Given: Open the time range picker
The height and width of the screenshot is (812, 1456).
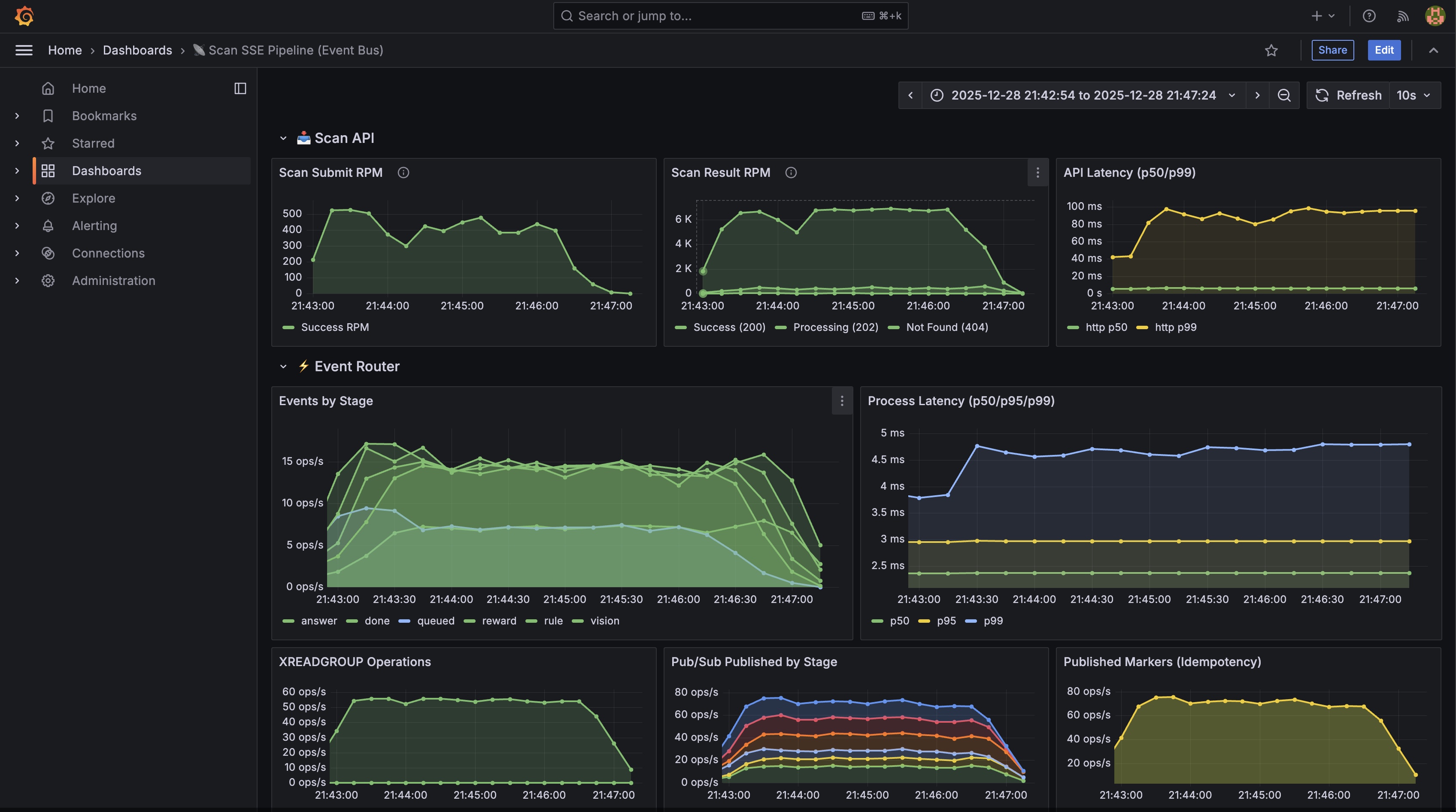Looking at the screenshot, I should 1083,95.
